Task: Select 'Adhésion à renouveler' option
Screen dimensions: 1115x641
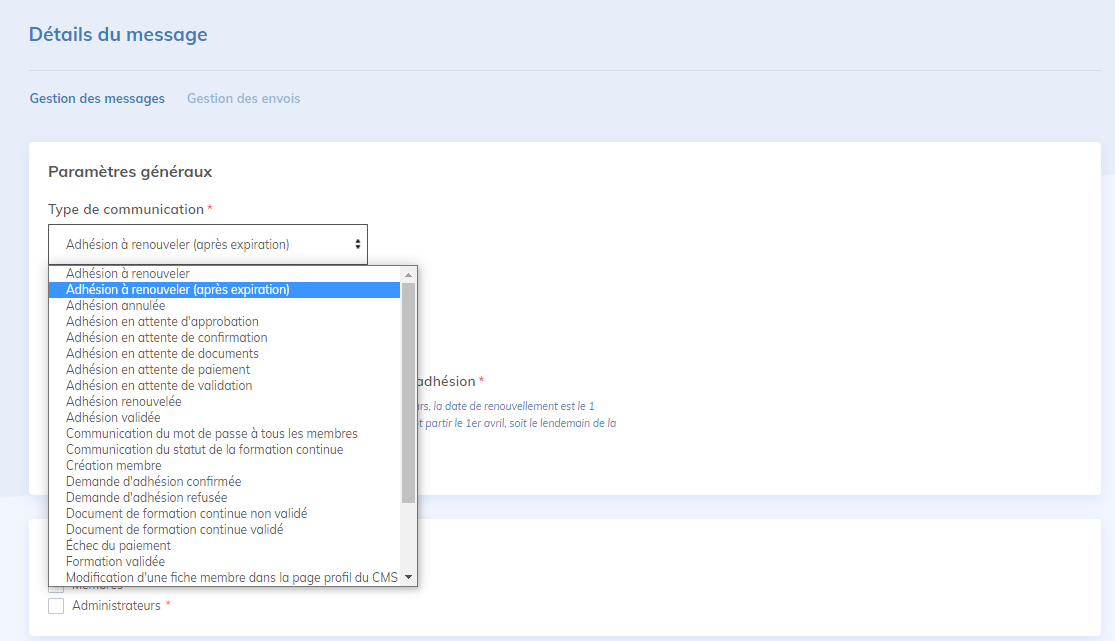Action: [128, 274]
